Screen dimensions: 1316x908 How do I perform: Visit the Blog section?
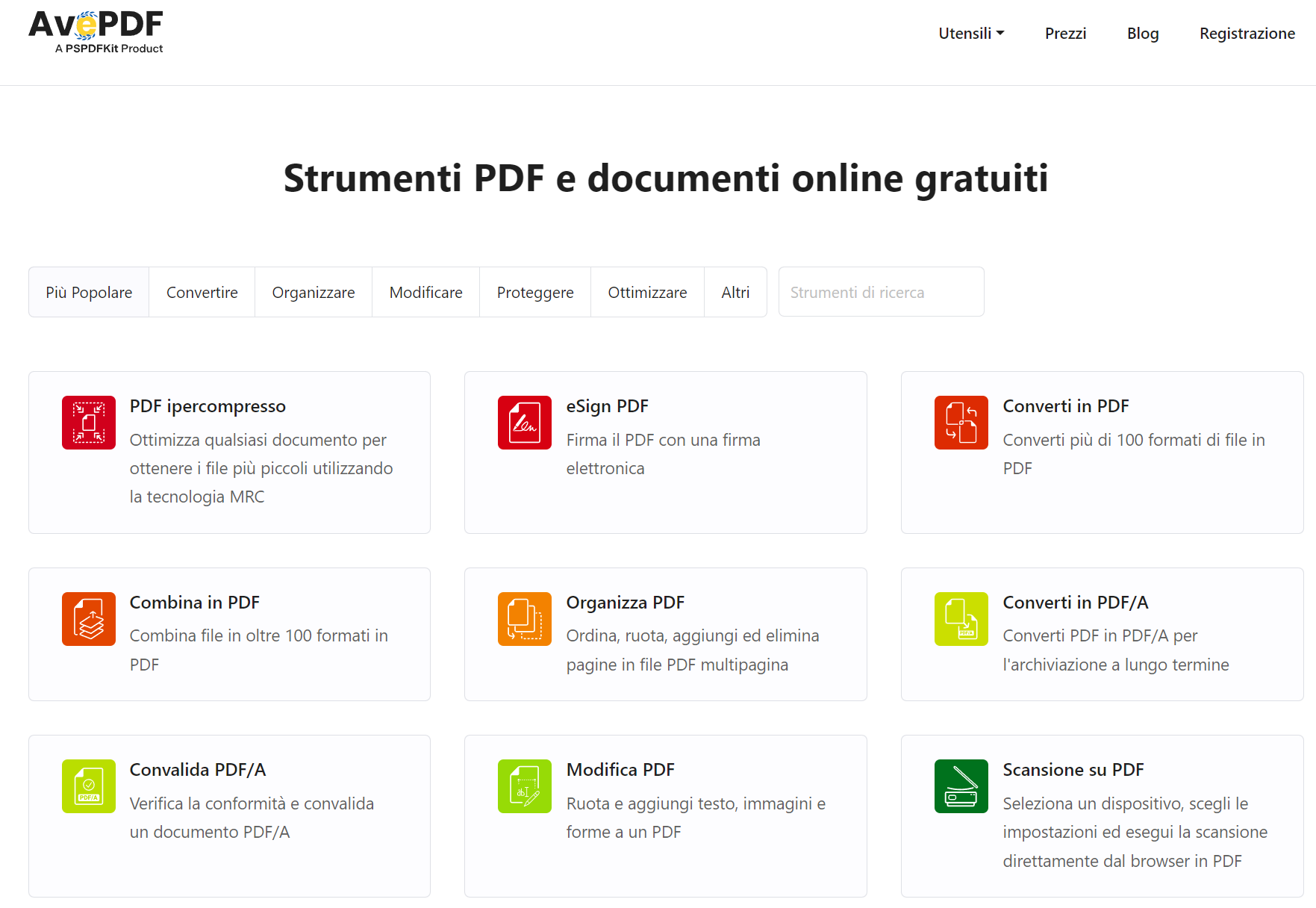[x=1142, y=33]
